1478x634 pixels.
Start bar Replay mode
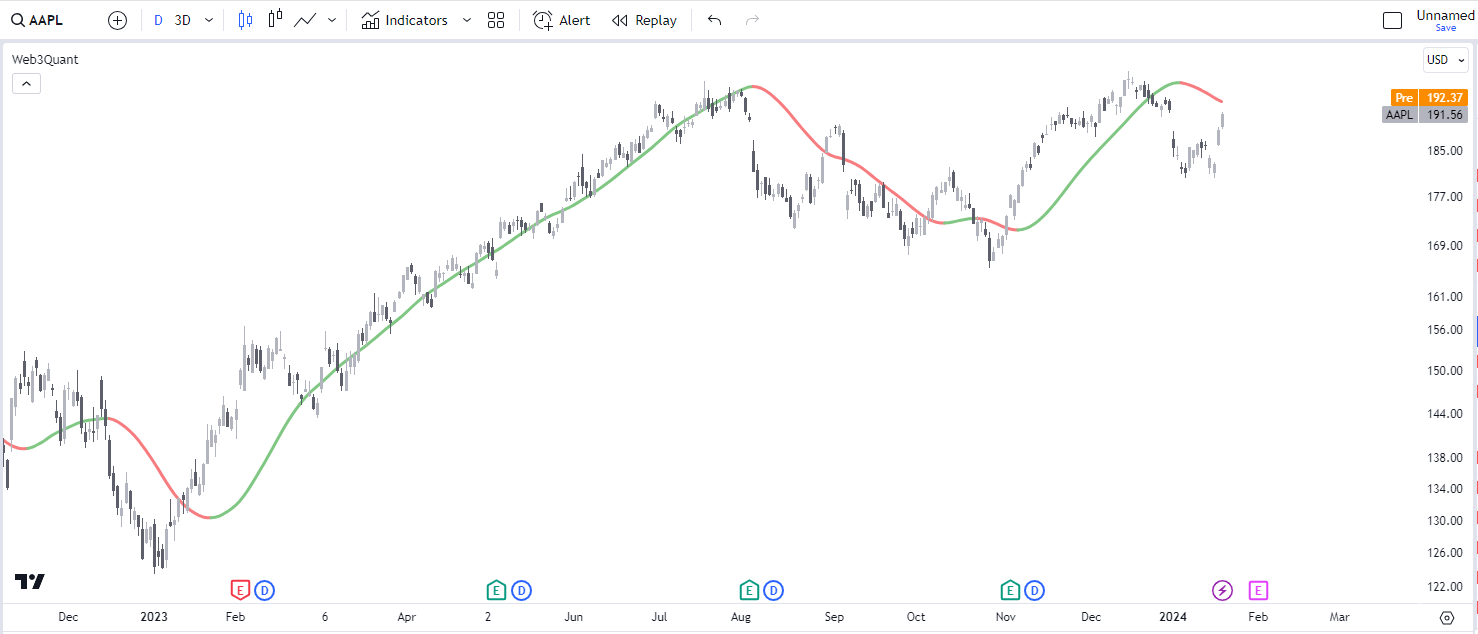(x=645, y=20)
